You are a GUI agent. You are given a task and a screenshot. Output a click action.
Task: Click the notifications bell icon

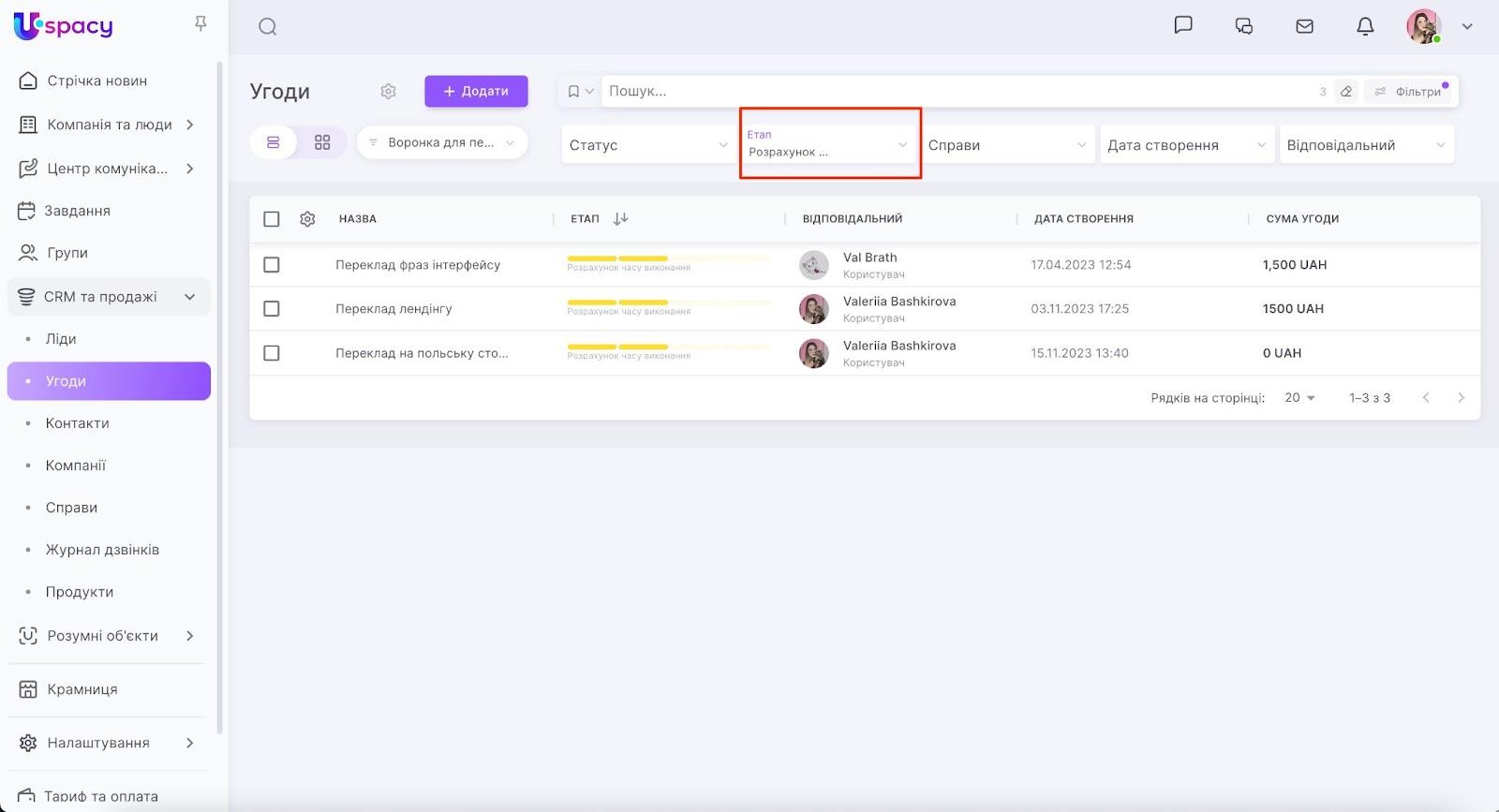point(1365,26)
